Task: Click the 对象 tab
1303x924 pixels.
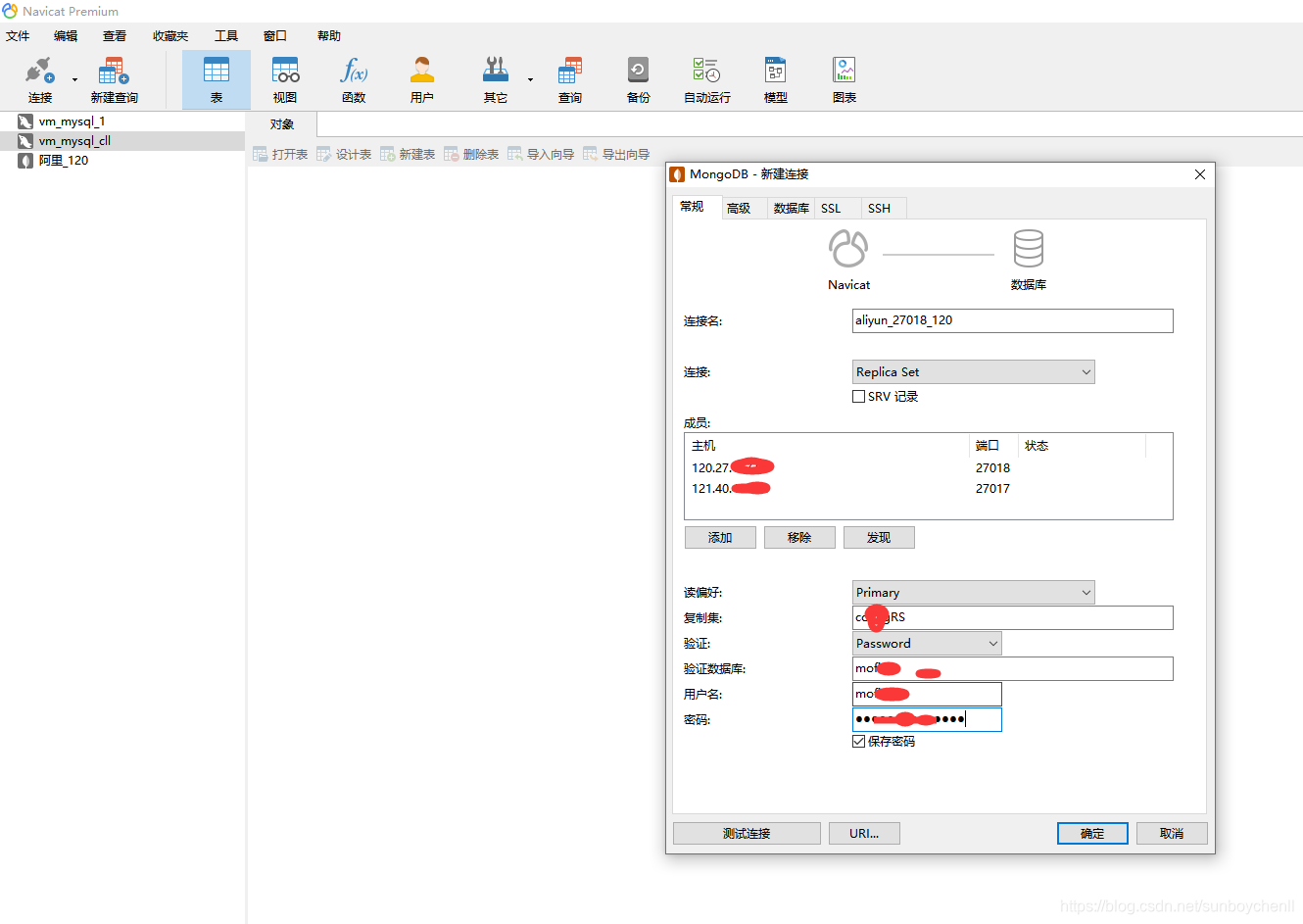Action: coord(282,124)
